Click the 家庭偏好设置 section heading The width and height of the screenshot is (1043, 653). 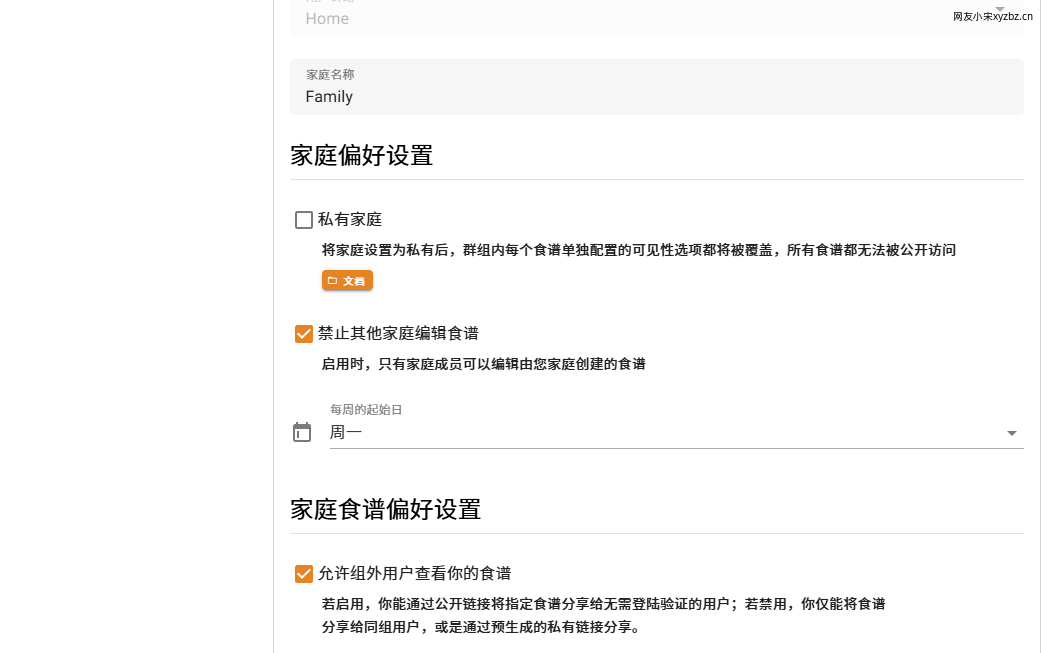(x=361, y=156)
